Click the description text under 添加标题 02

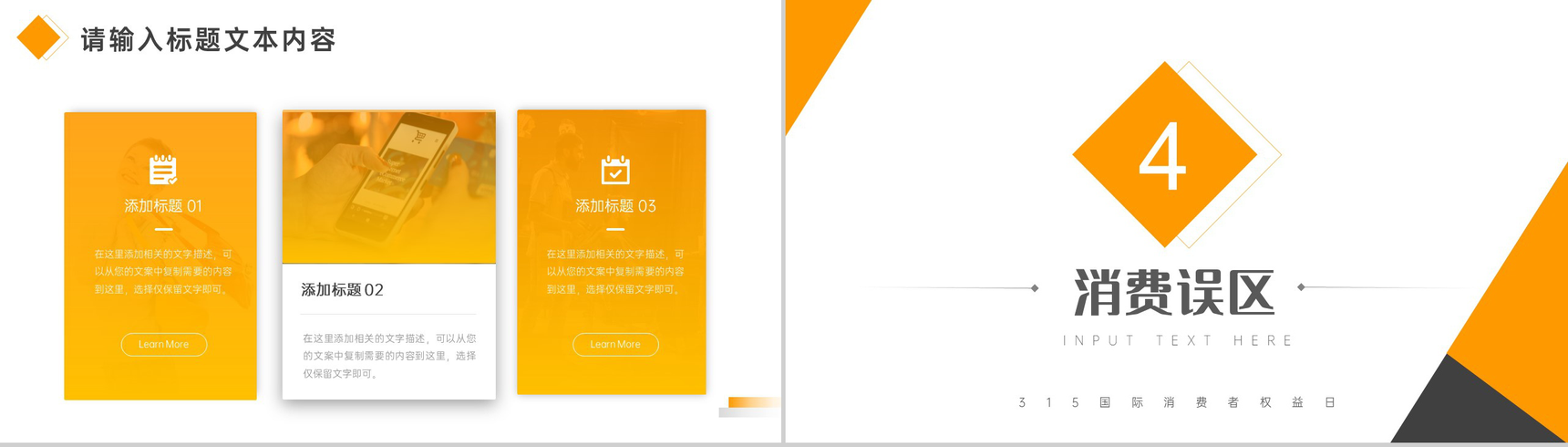click(389, 356)
